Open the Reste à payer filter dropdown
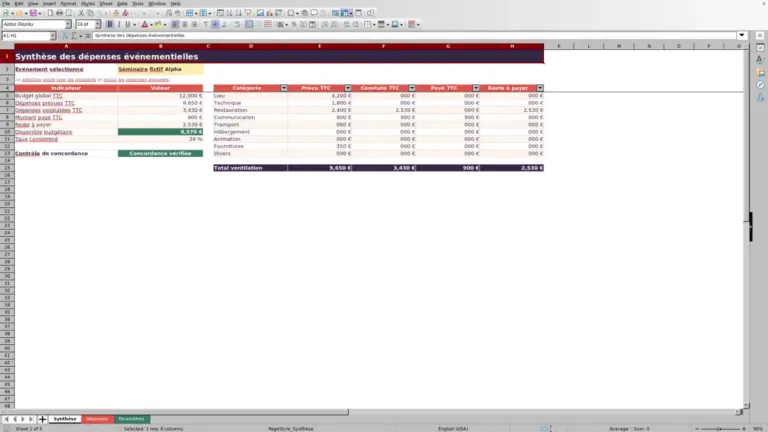This screenshot has height=432, width=768. click(x=540, y=88)
